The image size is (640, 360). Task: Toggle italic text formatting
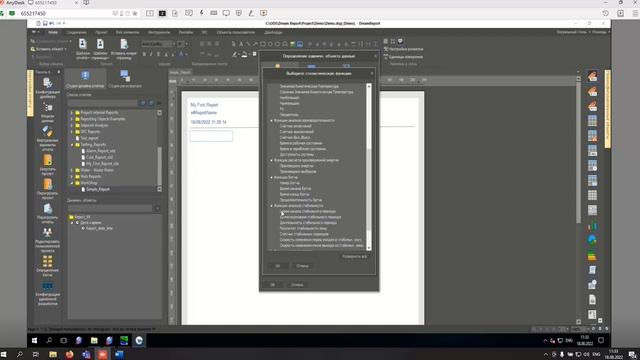tap(151, 54)
